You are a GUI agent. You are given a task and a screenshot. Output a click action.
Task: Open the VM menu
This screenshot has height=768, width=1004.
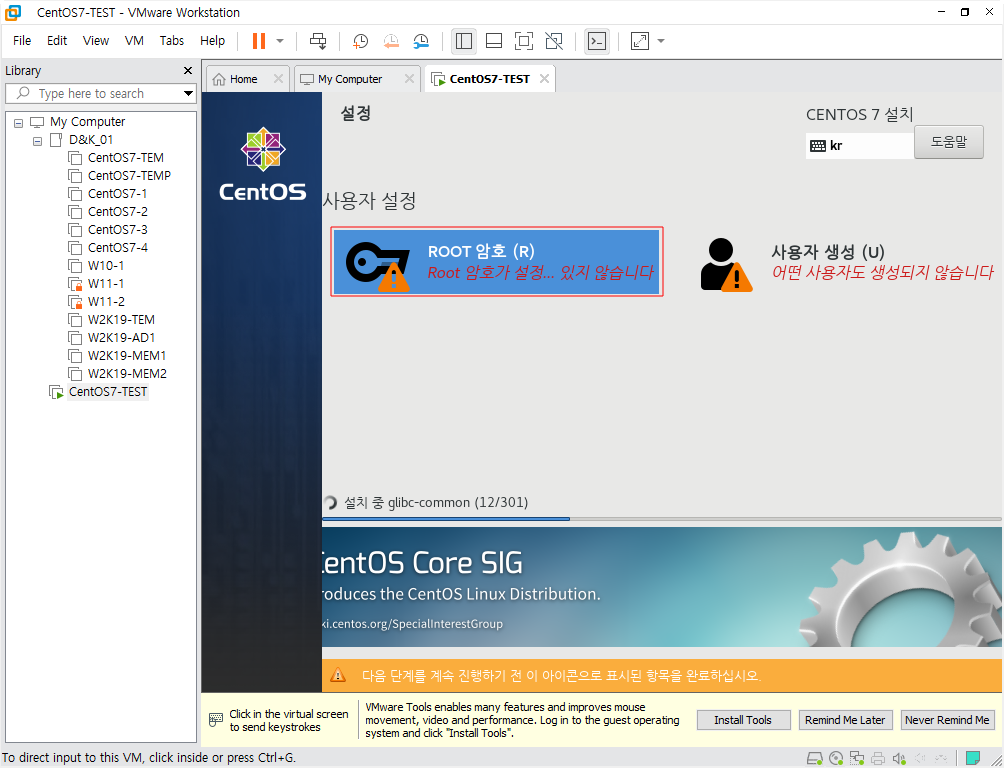[x=134, y=40]
